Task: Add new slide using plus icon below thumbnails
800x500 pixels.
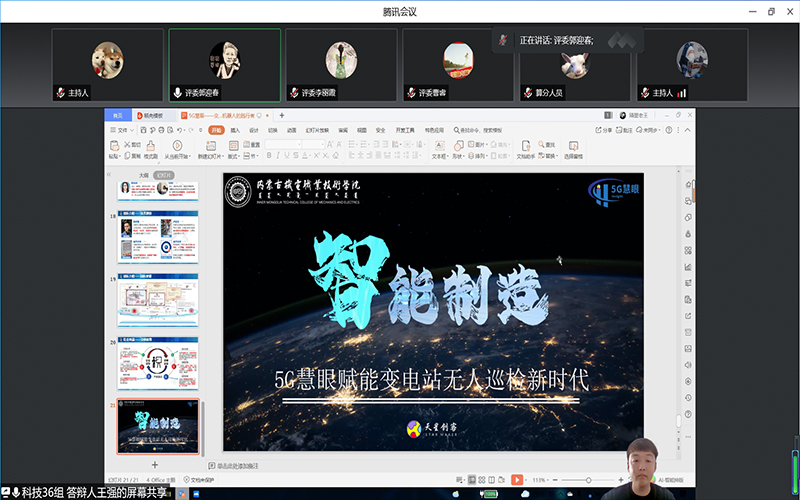Action: point(154,465)
